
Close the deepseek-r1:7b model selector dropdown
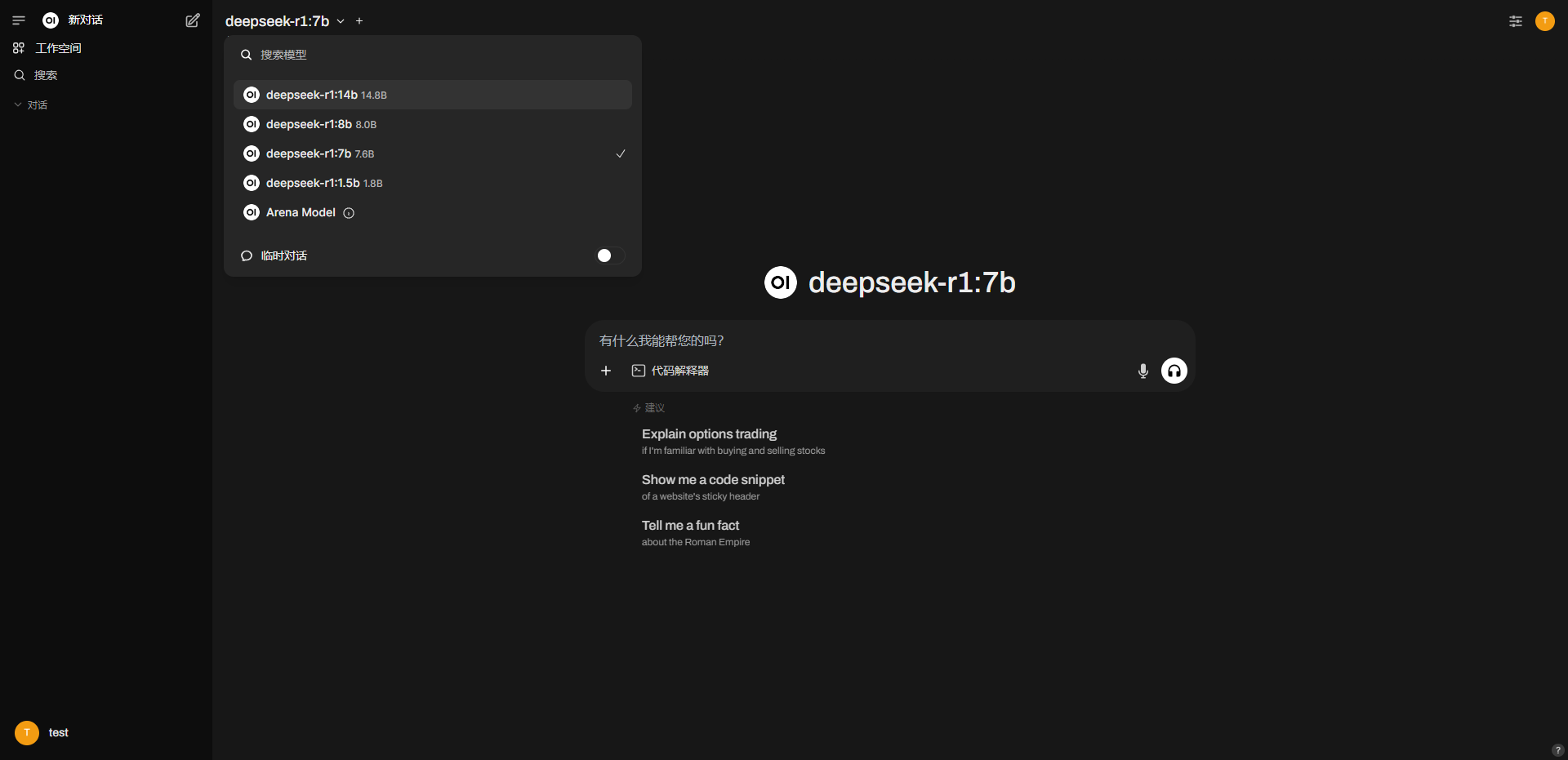pyautogui.click(x=285, y=21)
